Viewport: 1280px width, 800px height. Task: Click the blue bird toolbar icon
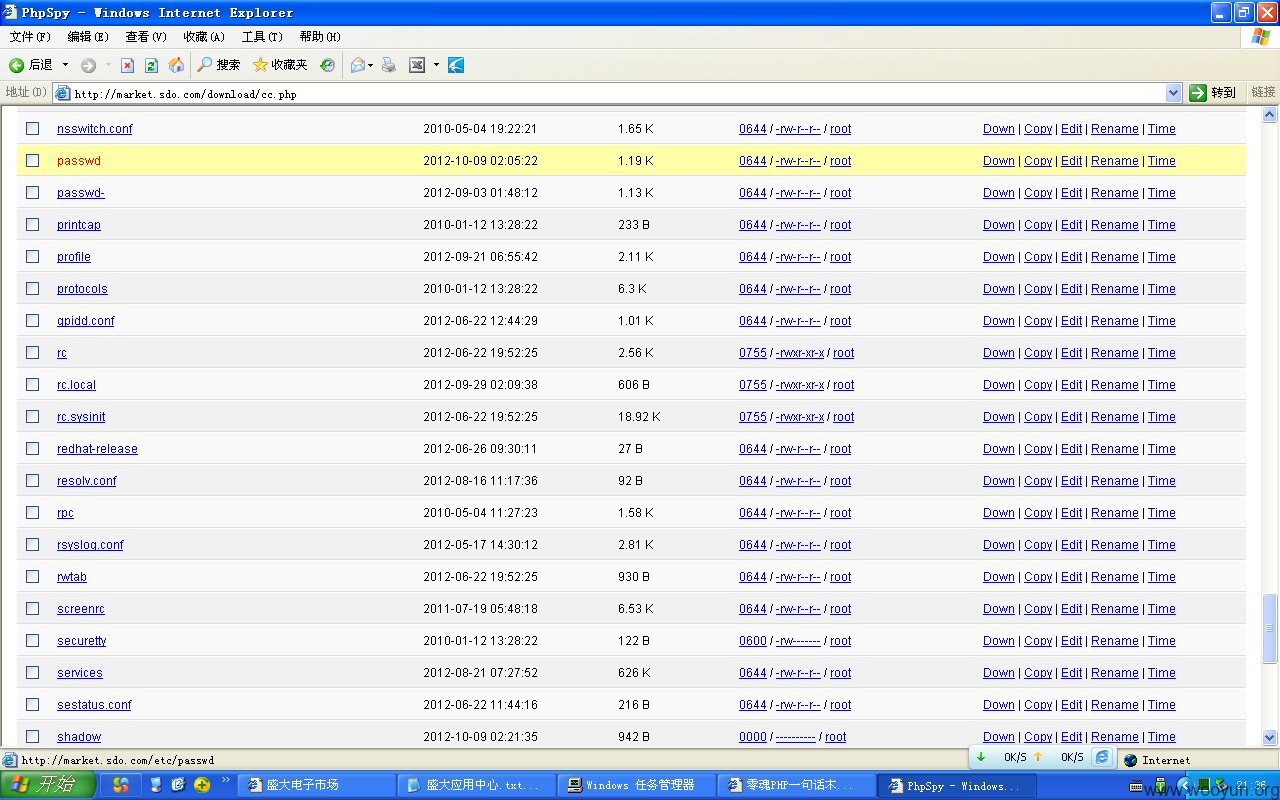pyautogui.click(x=456, y=65)
